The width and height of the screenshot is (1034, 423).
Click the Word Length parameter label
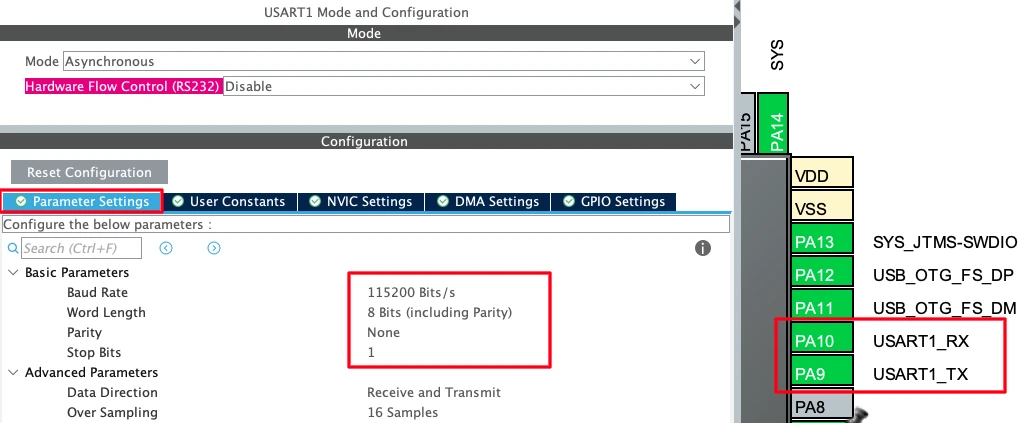pyautogui.click(x=106, y=313)
